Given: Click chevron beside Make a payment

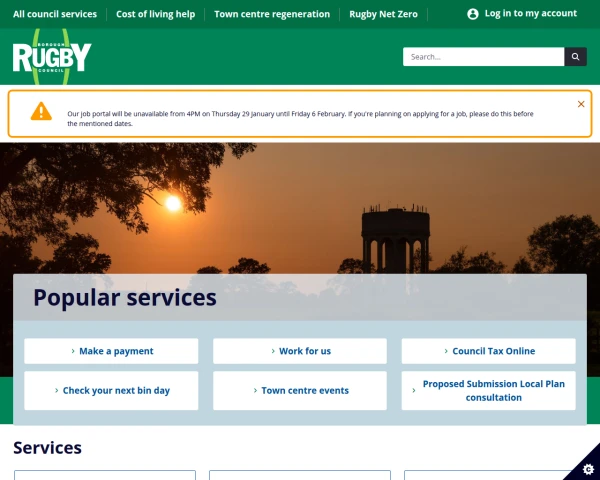Looking at the screenshot, I should [x=73, y=351].
